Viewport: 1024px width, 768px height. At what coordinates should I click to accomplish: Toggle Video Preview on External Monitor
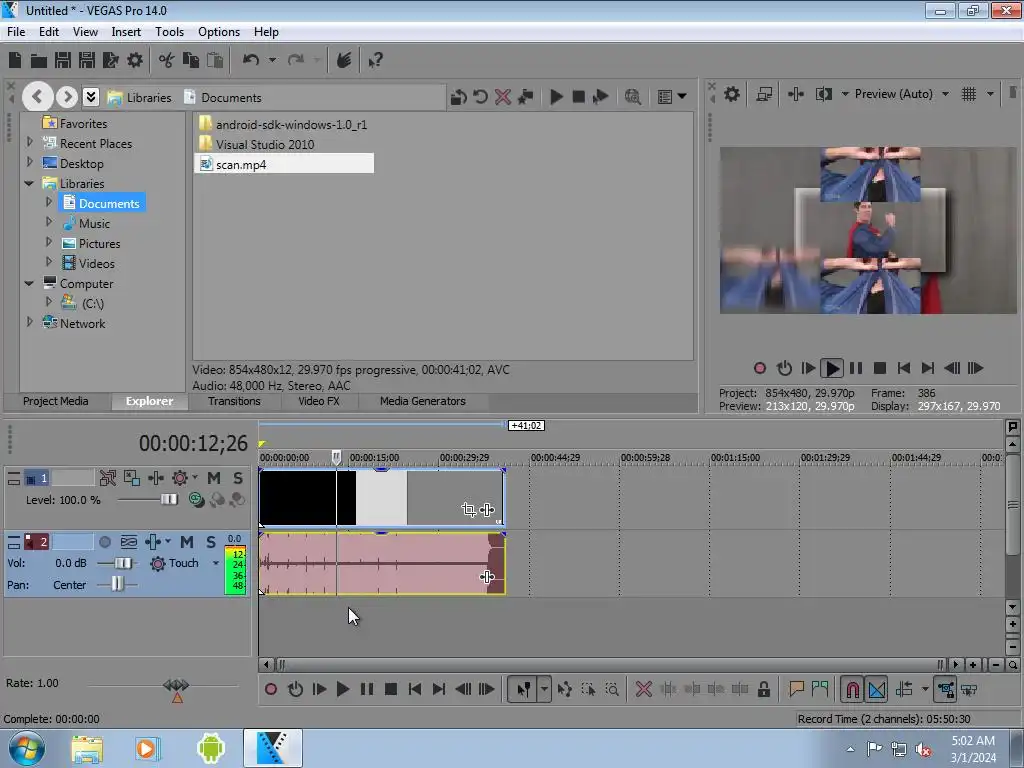tap(764, 94)
